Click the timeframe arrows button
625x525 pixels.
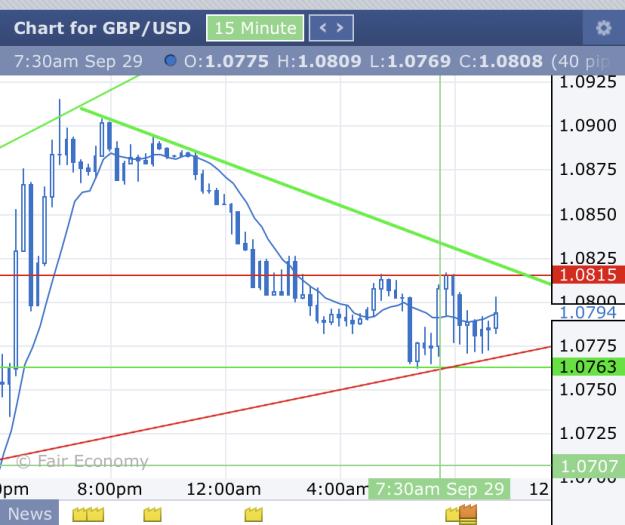[331, 28]
